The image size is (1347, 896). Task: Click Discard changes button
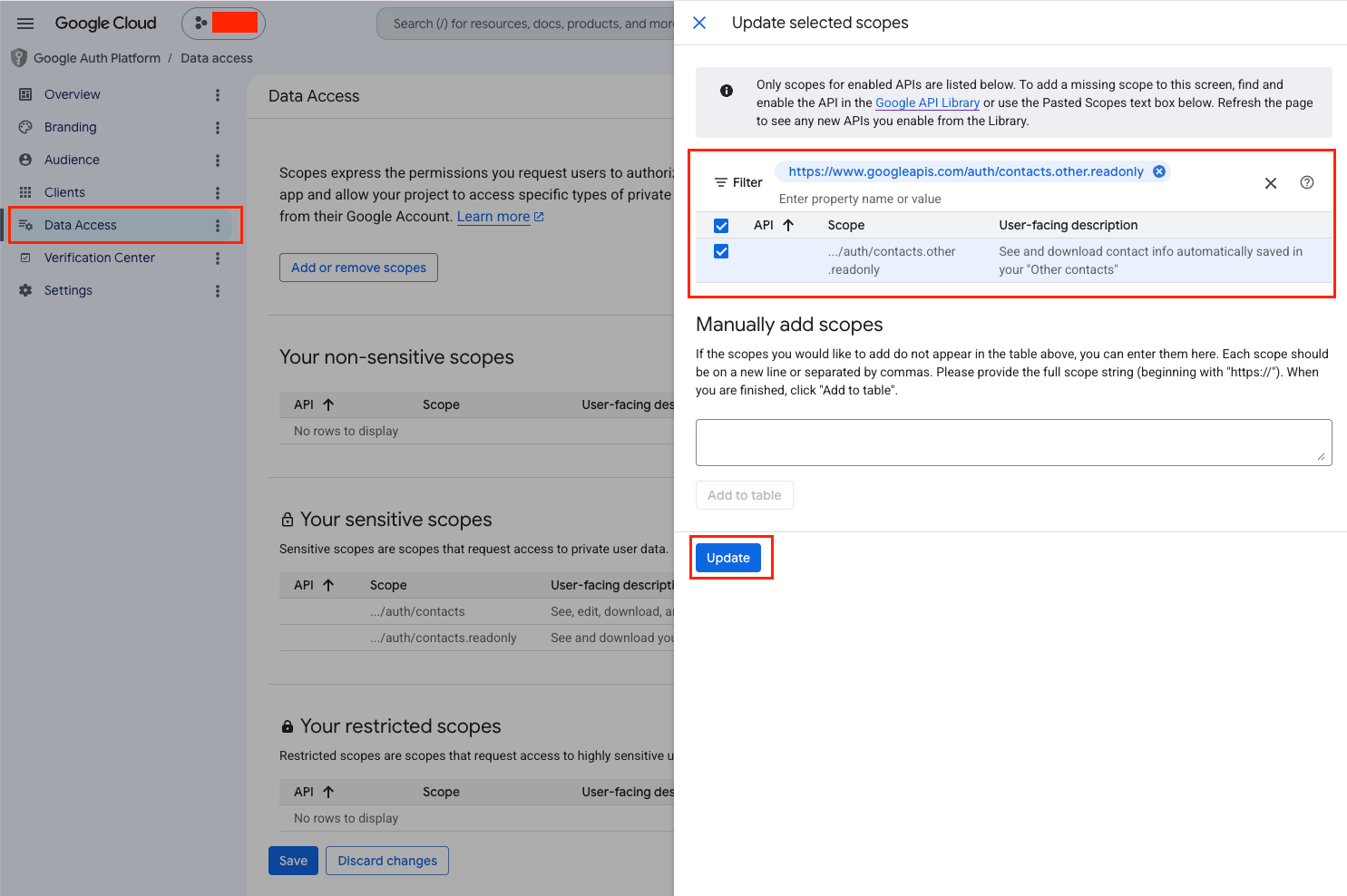pyautogui.click(x=387, y=861)
